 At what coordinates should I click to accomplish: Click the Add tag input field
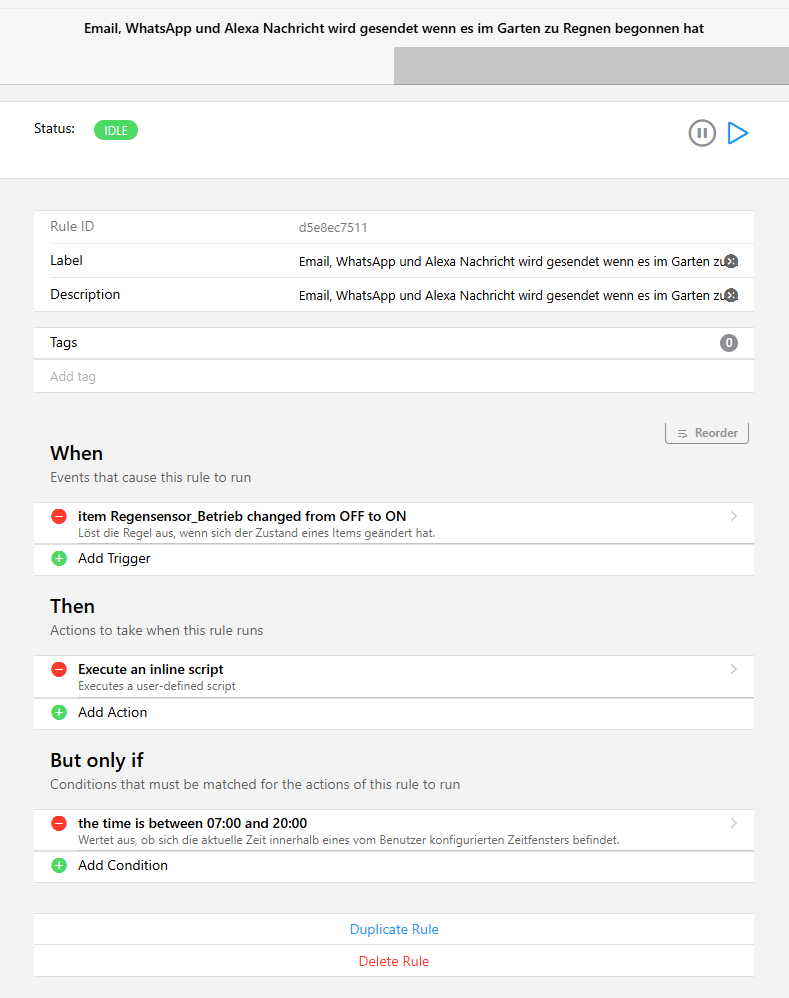(390, 377)
